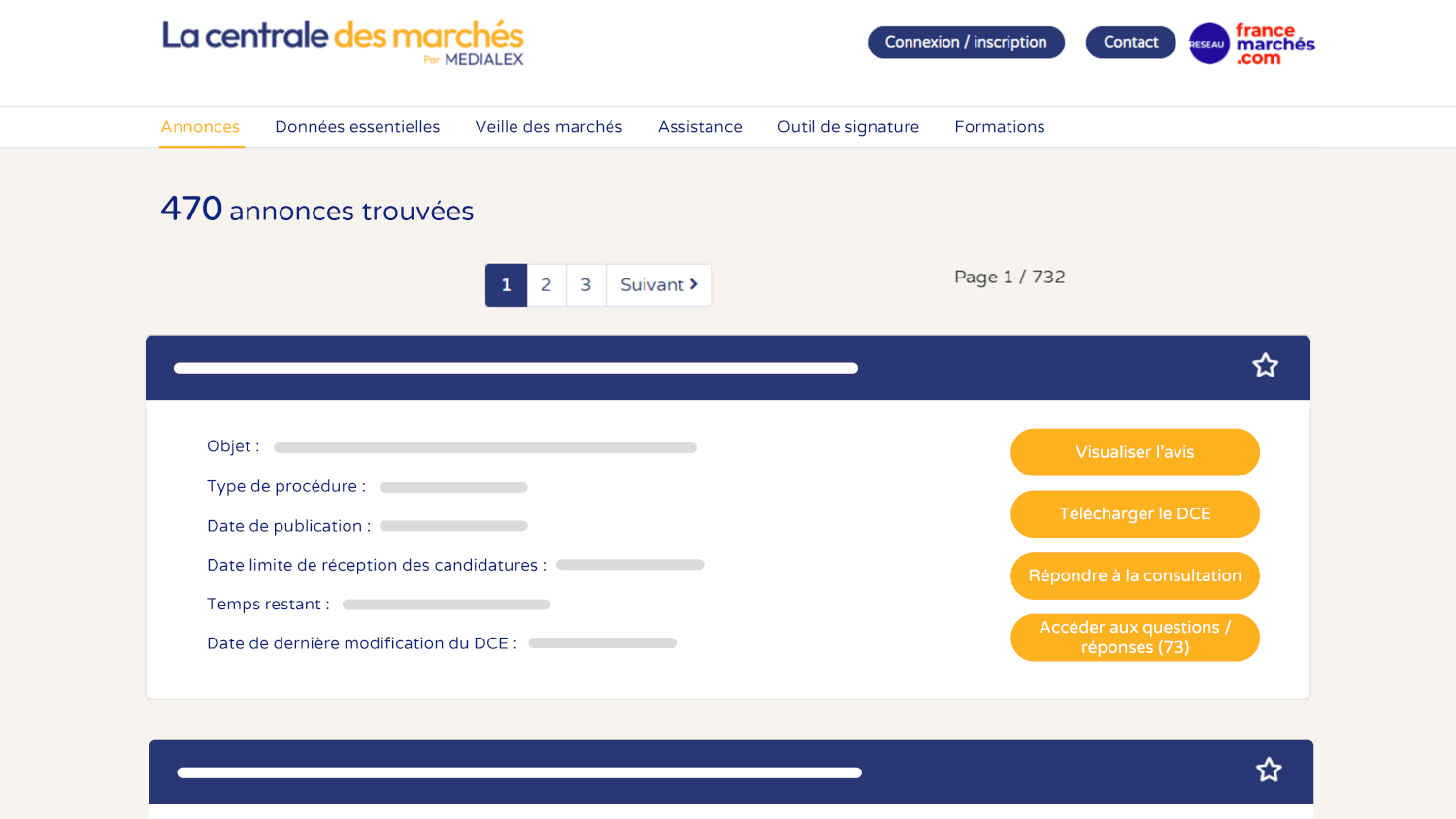Select the Outil de signature menu item
1456x819 pixels.
[847, 127]
